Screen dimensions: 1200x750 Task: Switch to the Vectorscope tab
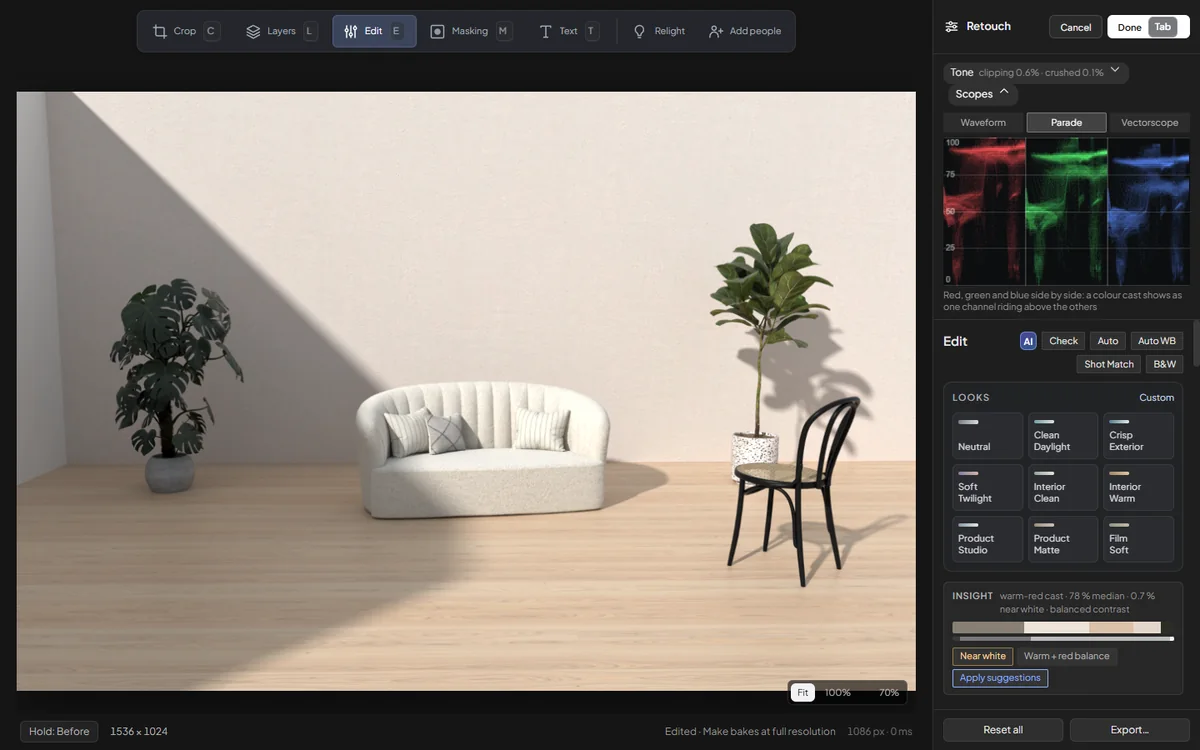pyautogui.click(x=1149, y=122)
